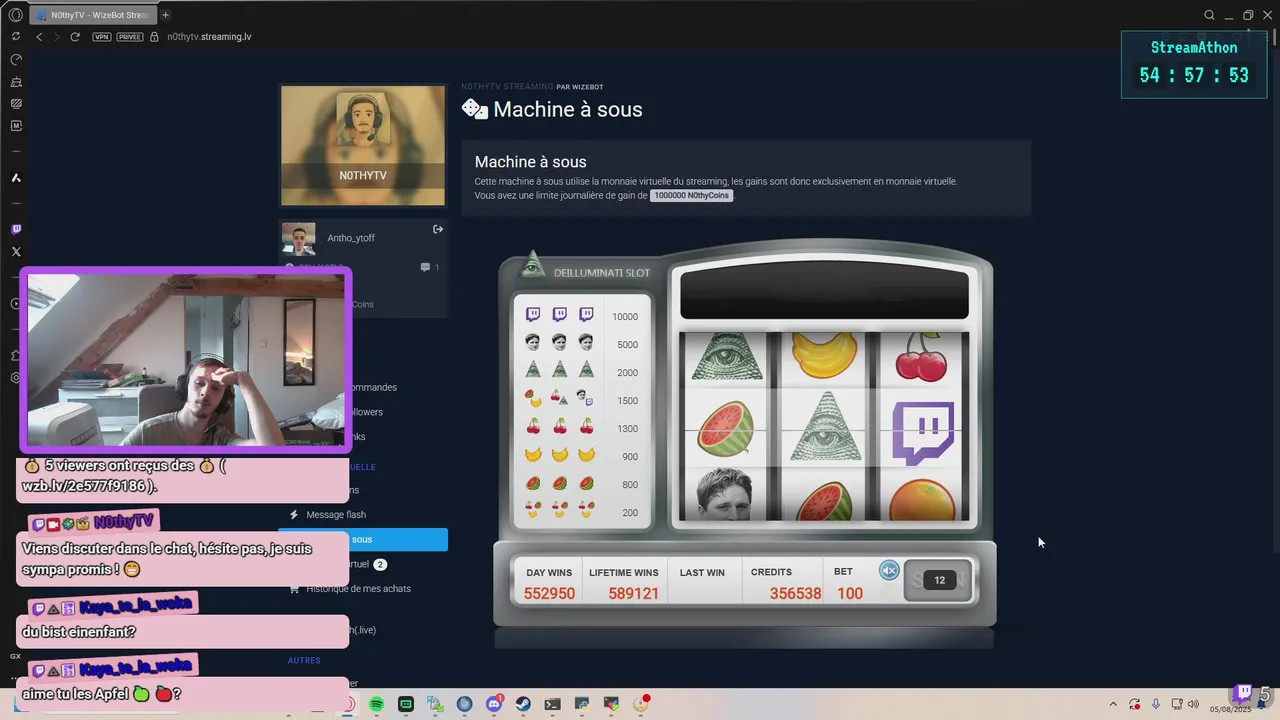1280x720 pixels.
Task: Reload the current page
Action: pyautogui.click(x=74, y=37)
